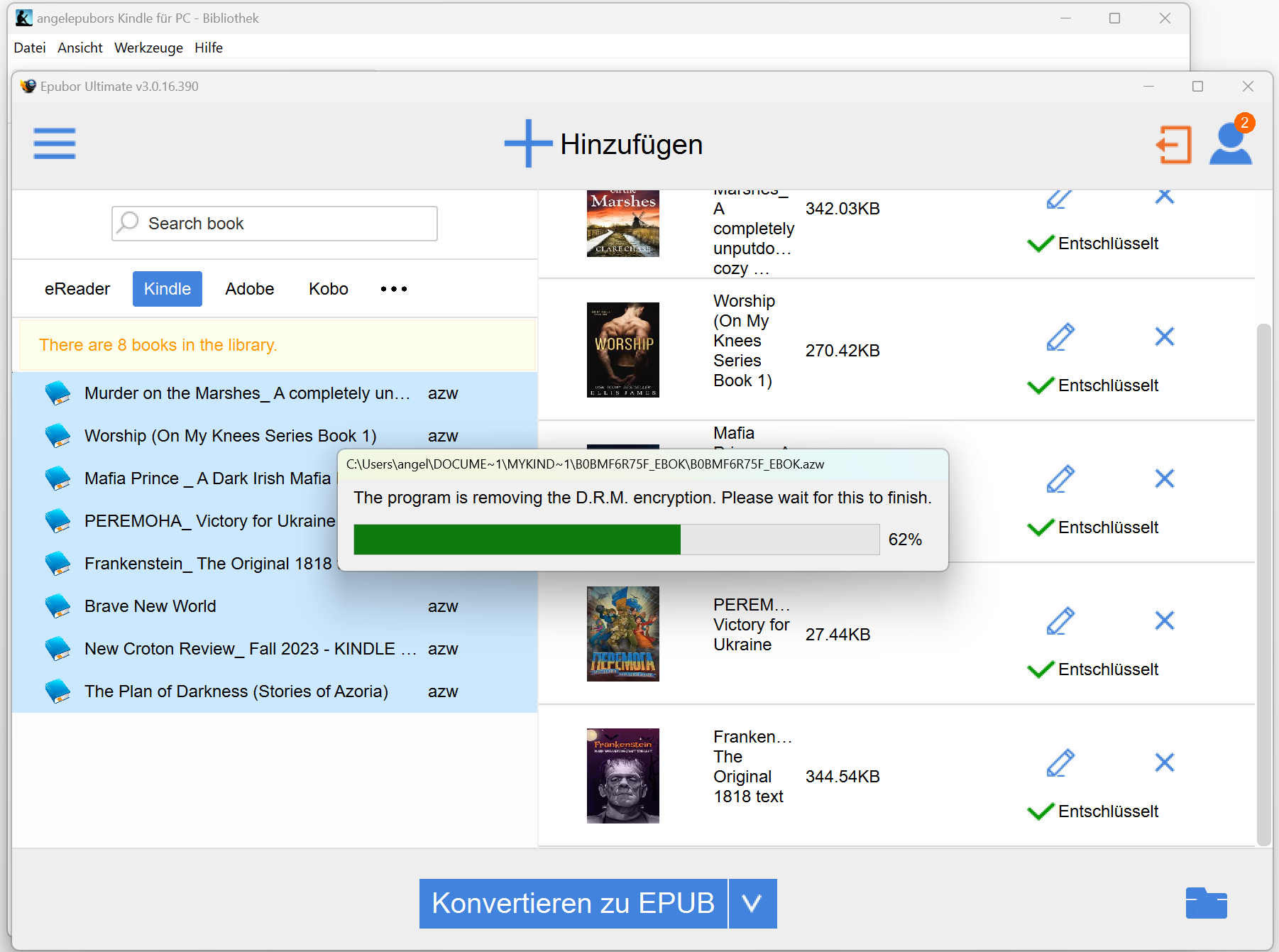Switch to the Adobe tab
This screenshot has width=1279, height=952.
tap(250, 289)
